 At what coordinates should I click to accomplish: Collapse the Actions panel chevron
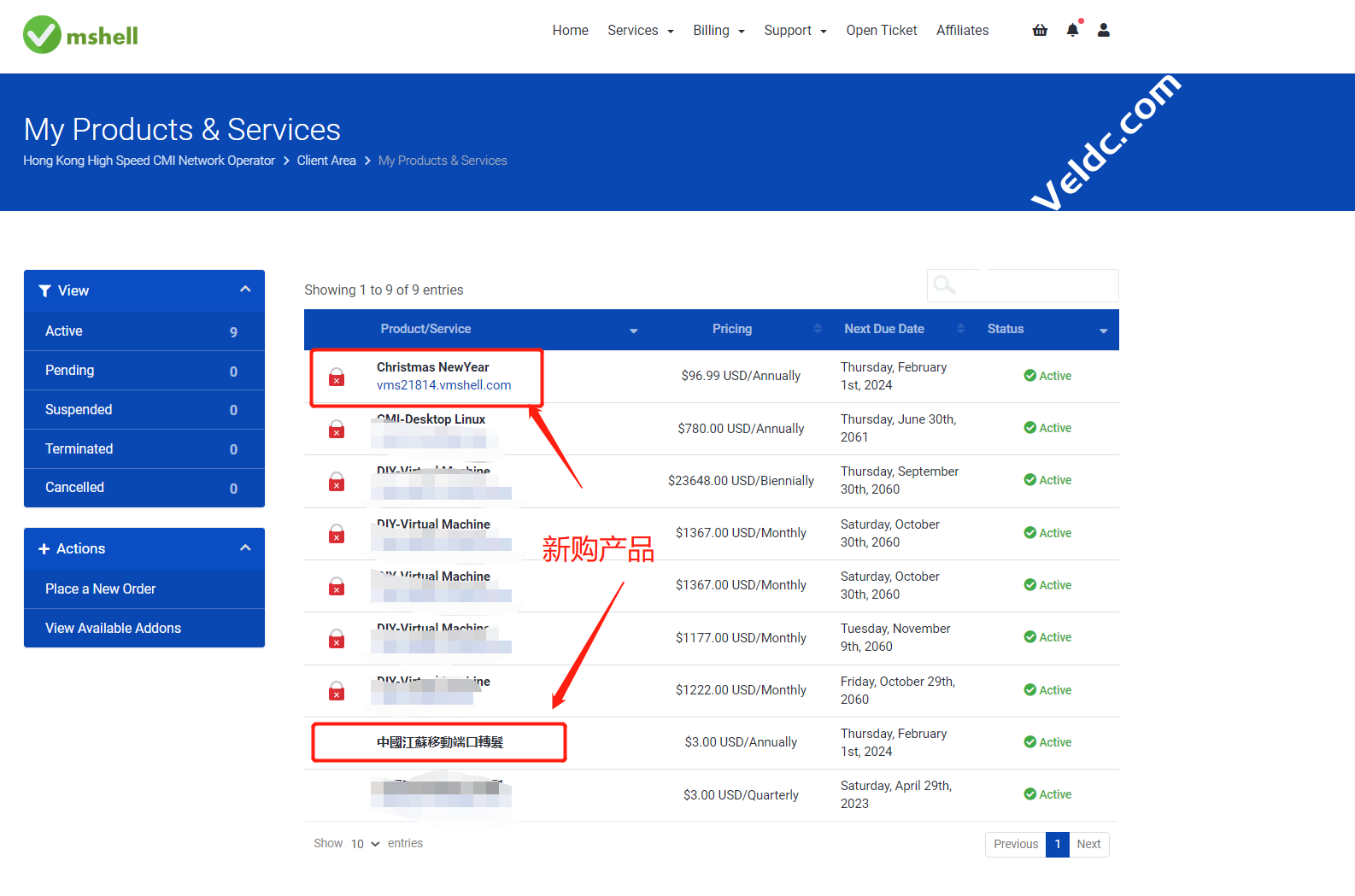245,548
